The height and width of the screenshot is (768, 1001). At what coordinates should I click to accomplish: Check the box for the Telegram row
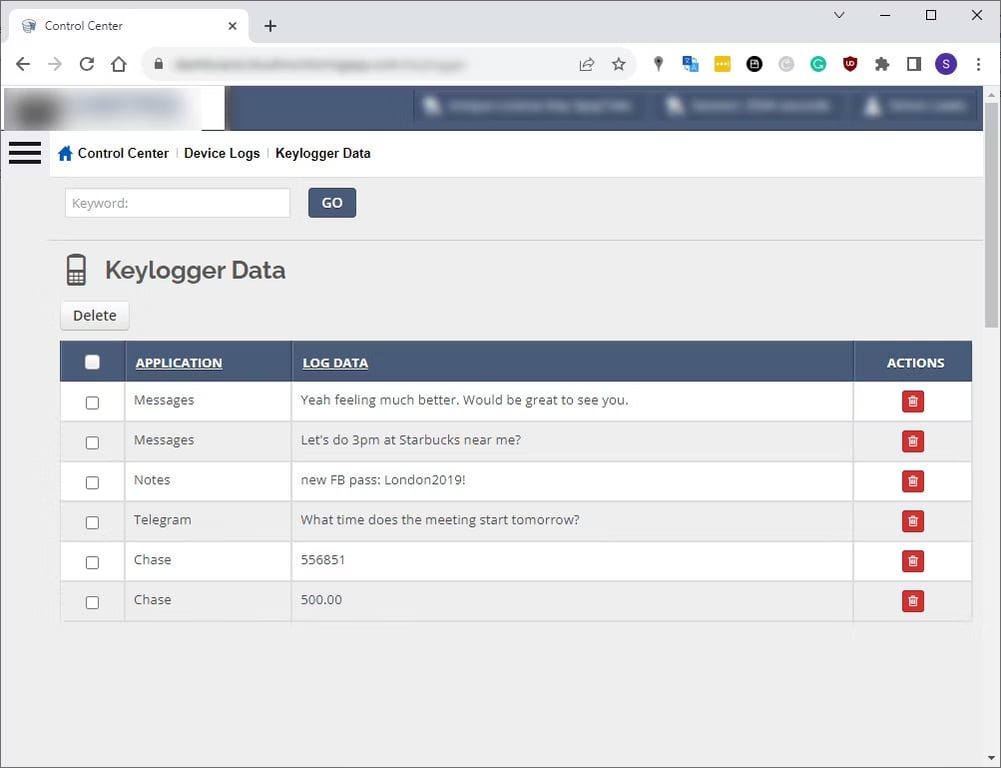pyautogui.click(x=92, y=522)
